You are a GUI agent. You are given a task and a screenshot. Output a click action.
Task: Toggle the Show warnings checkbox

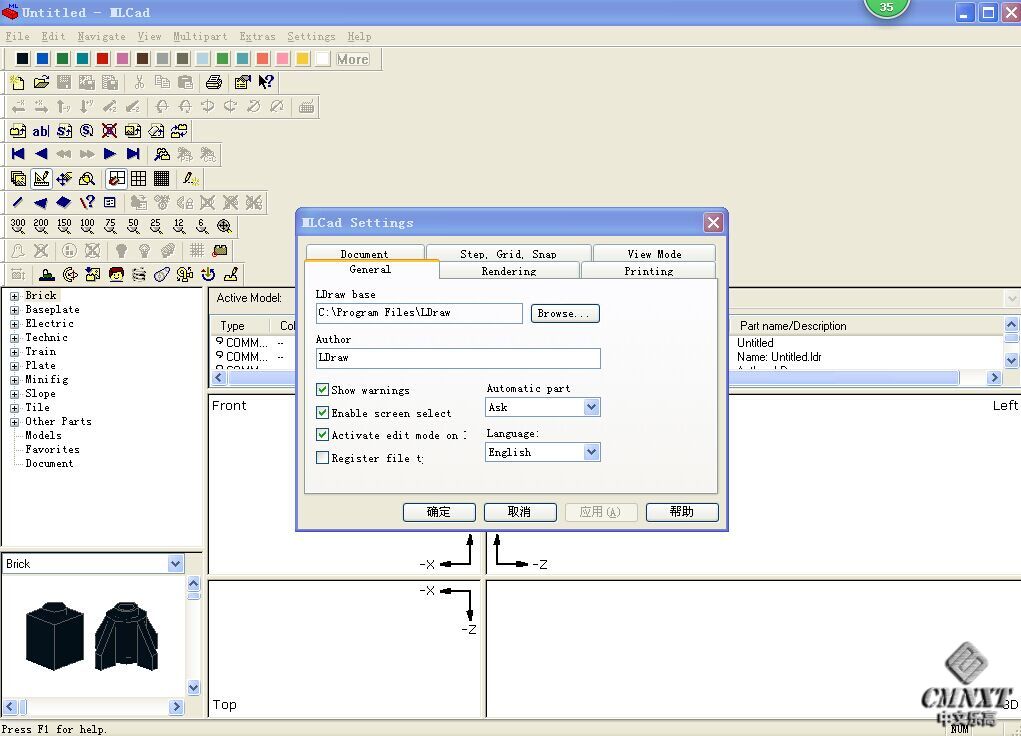tap(322, 389)
